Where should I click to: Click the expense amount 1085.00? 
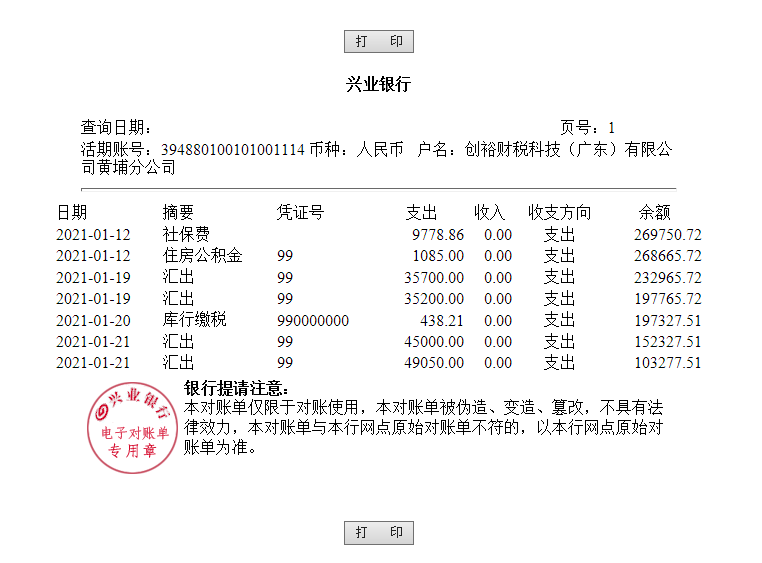438,256
